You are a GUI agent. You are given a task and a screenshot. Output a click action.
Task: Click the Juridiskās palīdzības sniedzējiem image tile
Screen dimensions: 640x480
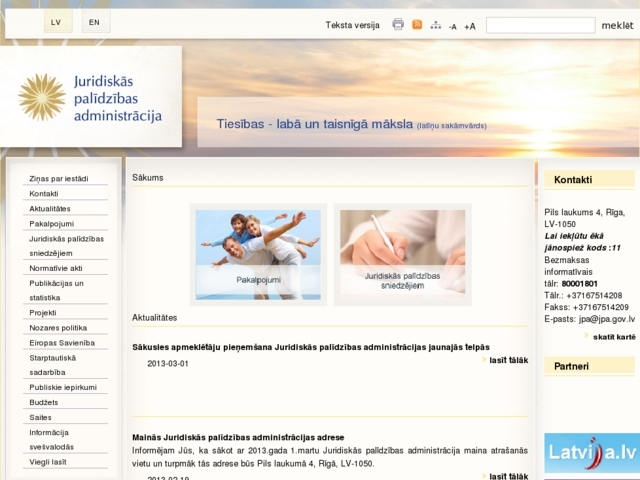(402, 255)
